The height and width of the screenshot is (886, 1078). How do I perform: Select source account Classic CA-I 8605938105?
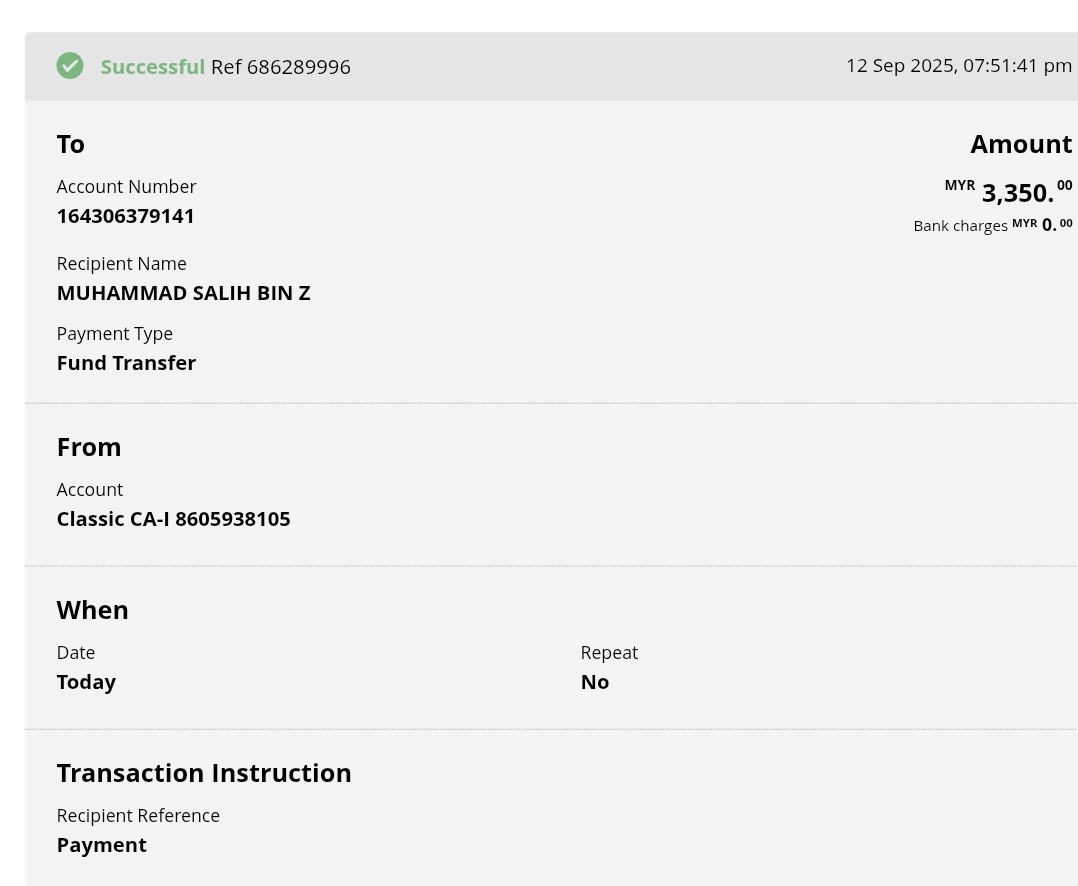173,519
